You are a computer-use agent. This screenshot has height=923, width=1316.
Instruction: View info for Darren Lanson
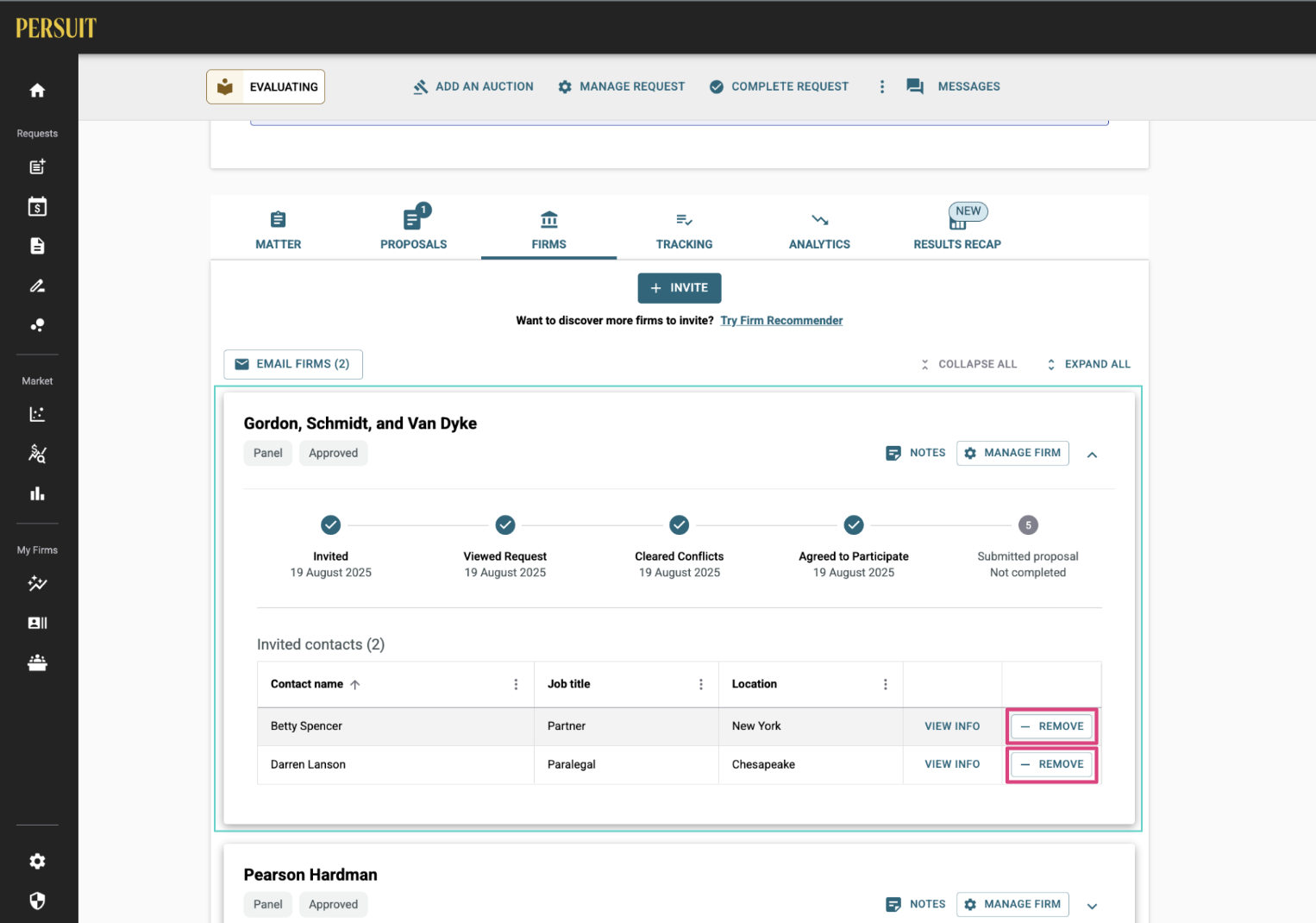[952, 764]
